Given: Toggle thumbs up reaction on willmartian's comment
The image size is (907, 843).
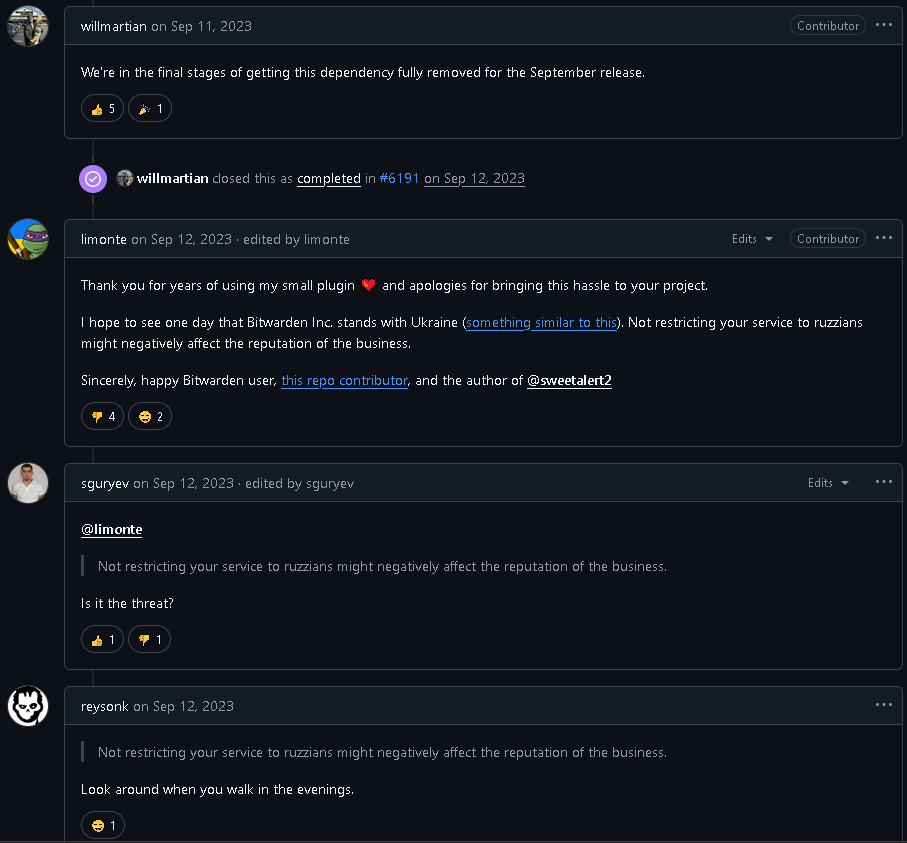Looking at the screenshot, I should tap(102, 109).
